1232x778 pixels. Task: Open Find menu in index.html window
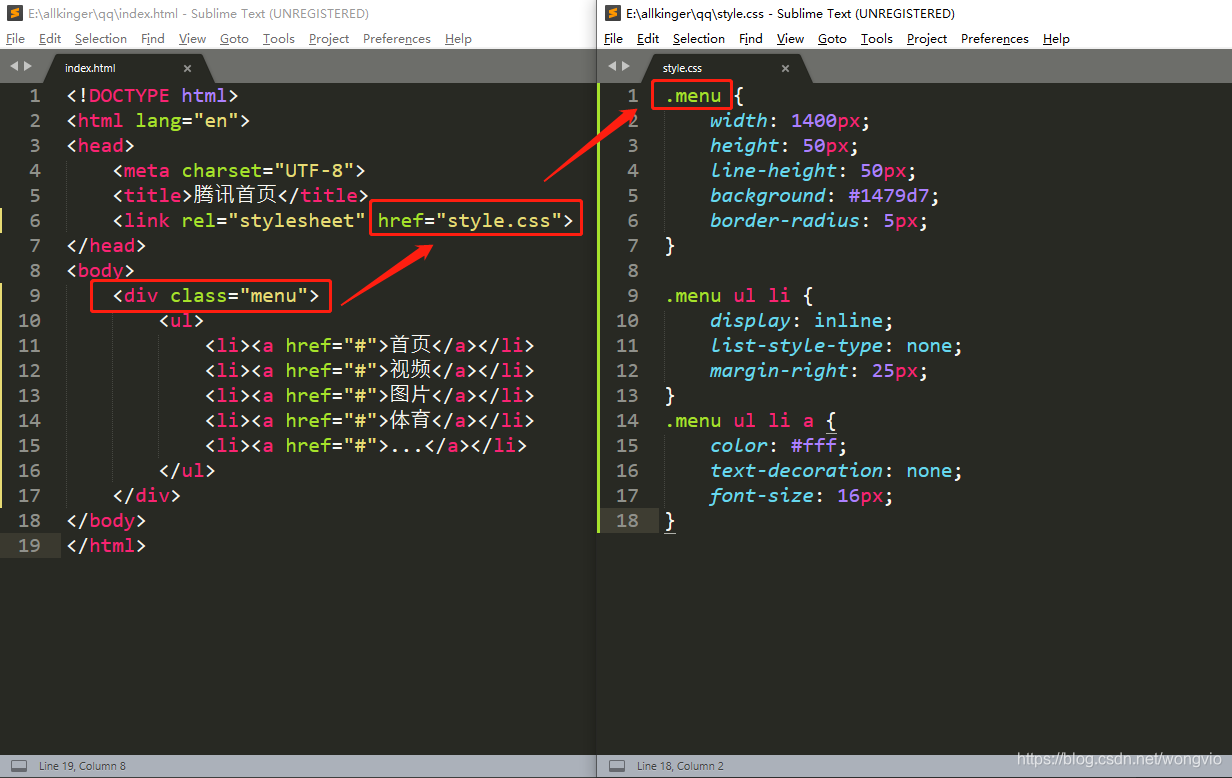[x=153, y=39]
